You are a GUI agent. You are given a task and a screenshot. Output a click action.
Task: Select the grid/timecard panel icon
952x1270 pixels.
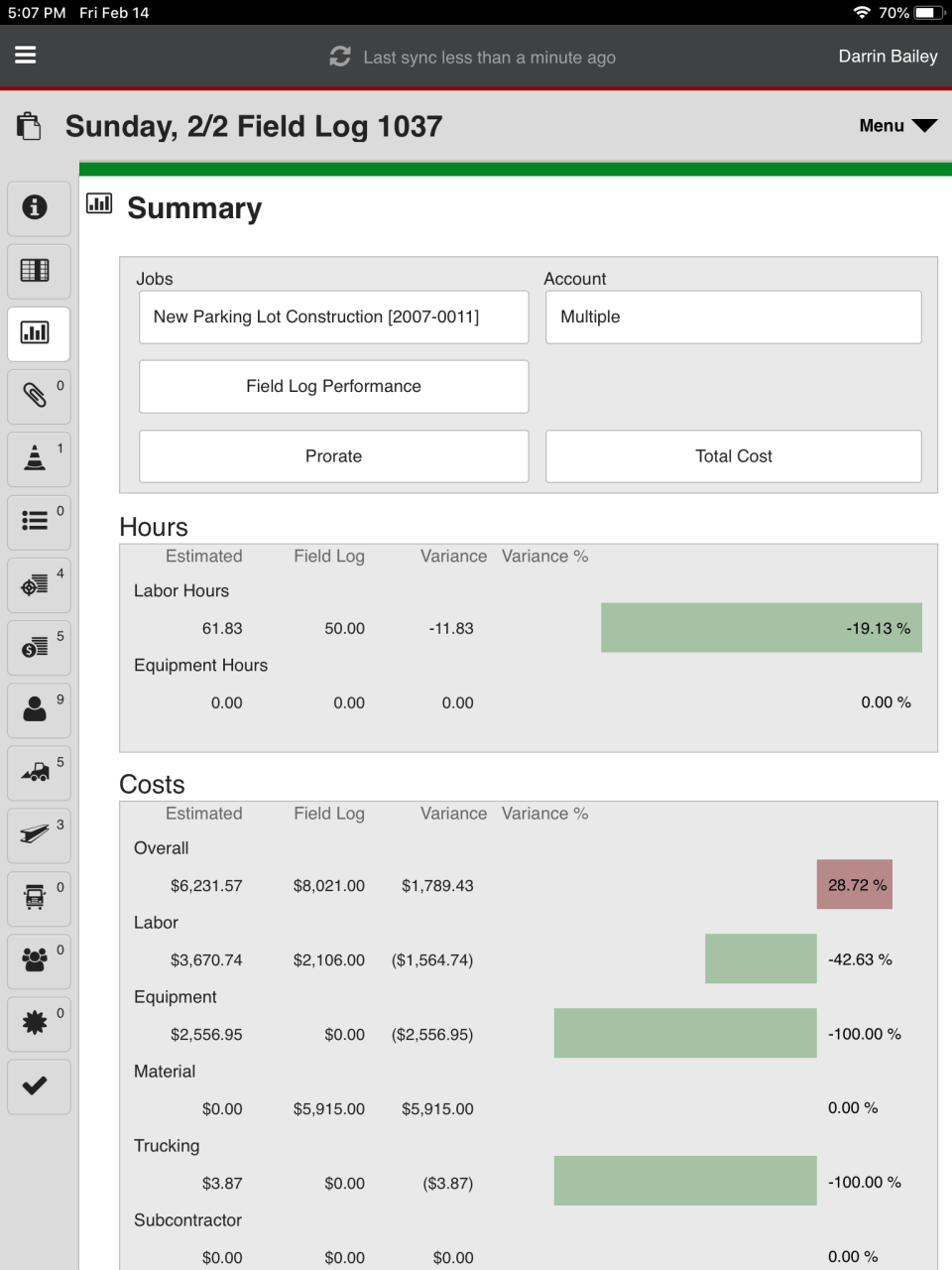pyautogui.click(x=38, y=271)
